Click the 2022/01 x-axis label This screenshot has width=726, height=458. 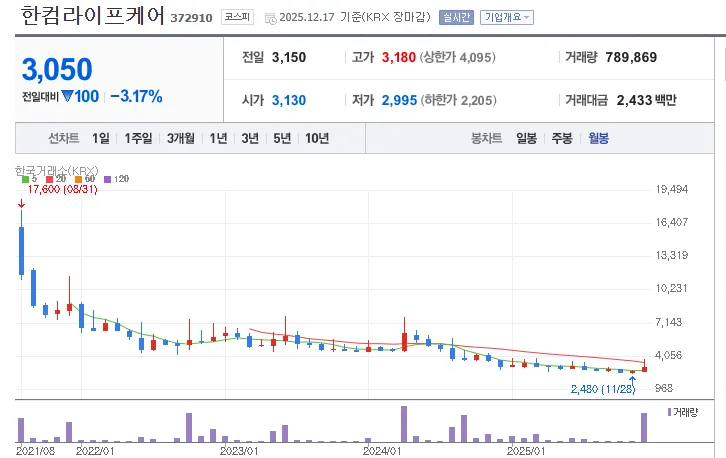95,451
